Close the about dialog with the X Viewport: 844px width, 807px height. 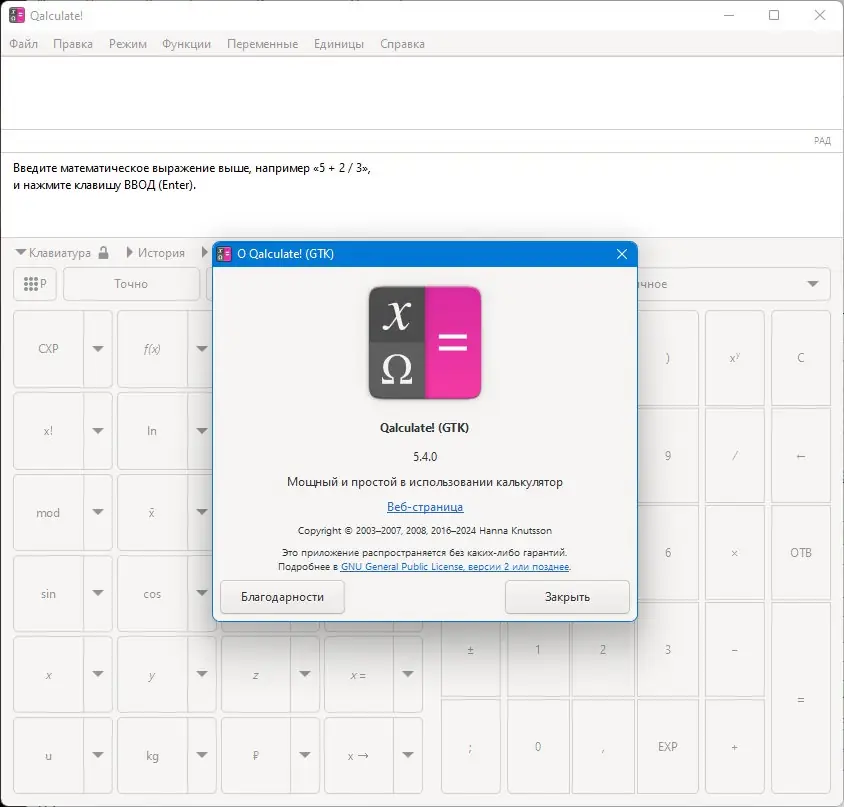622,254
